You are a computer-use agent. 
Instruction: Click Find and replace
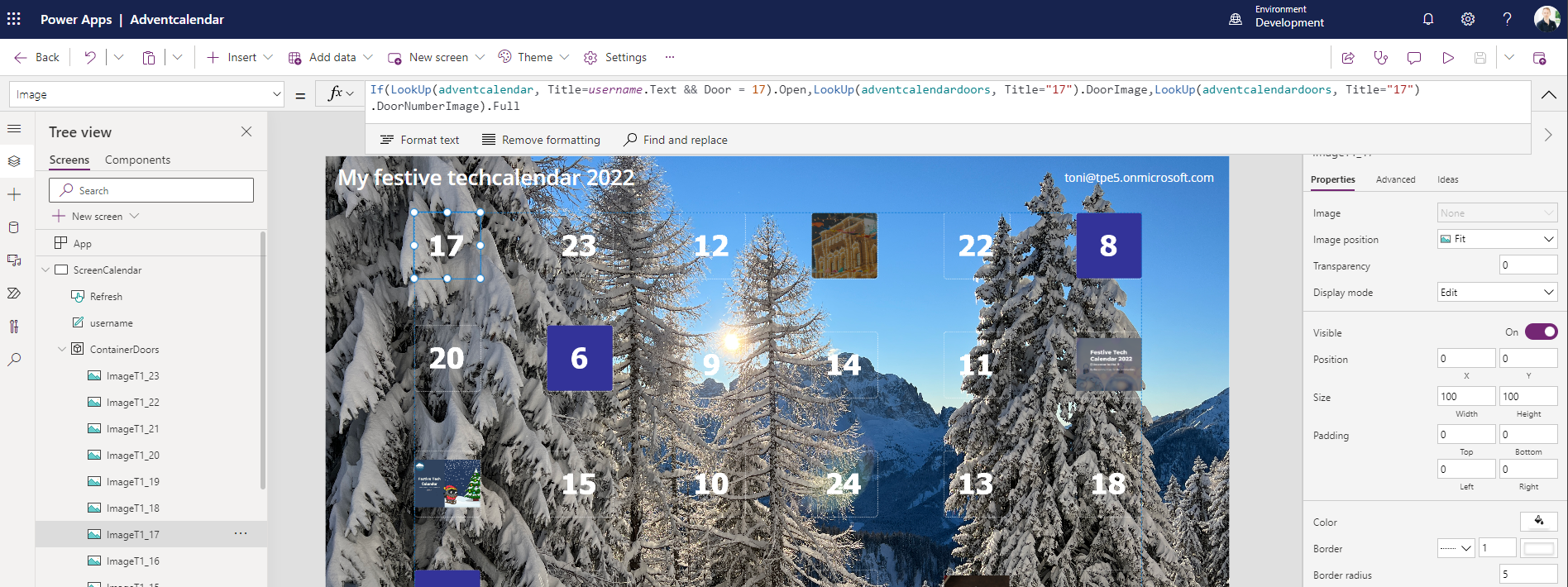[x=676, y=140]
